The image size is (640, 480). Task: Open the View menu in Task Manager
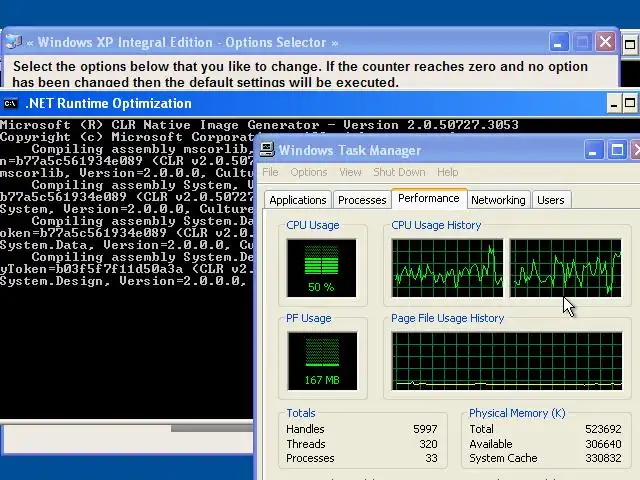click(351, 172)
